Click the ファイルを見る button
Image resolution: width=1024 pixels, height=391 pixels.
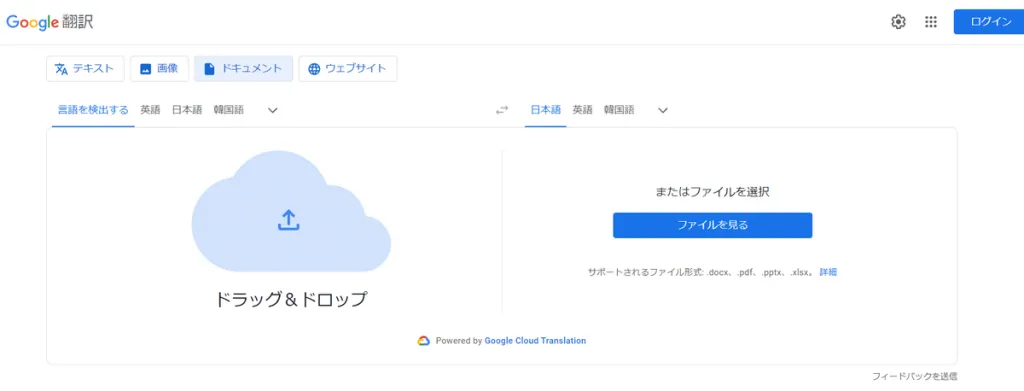coord(712,225)
